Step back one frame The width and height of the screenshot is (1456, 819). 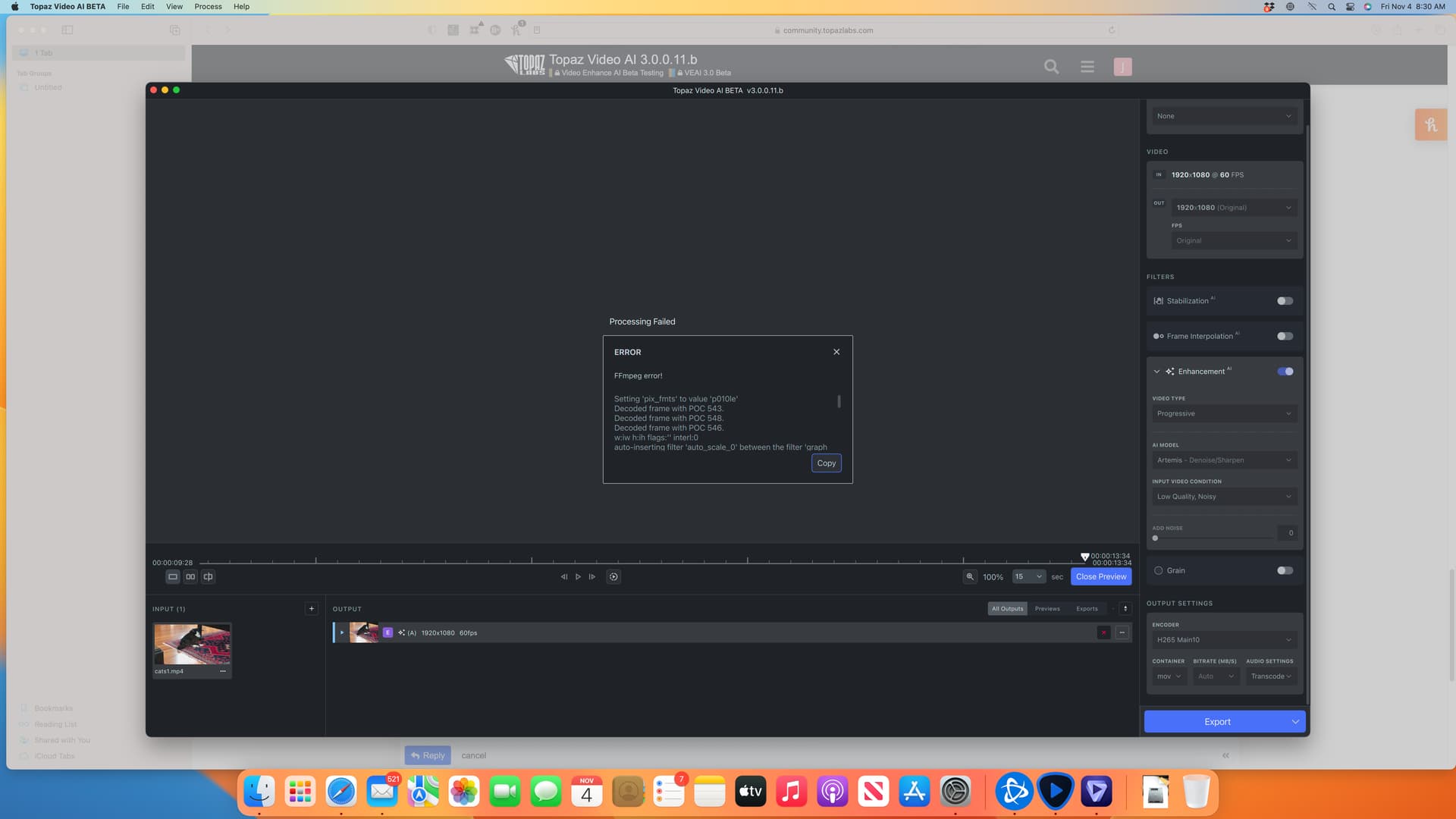click(563, 577)
